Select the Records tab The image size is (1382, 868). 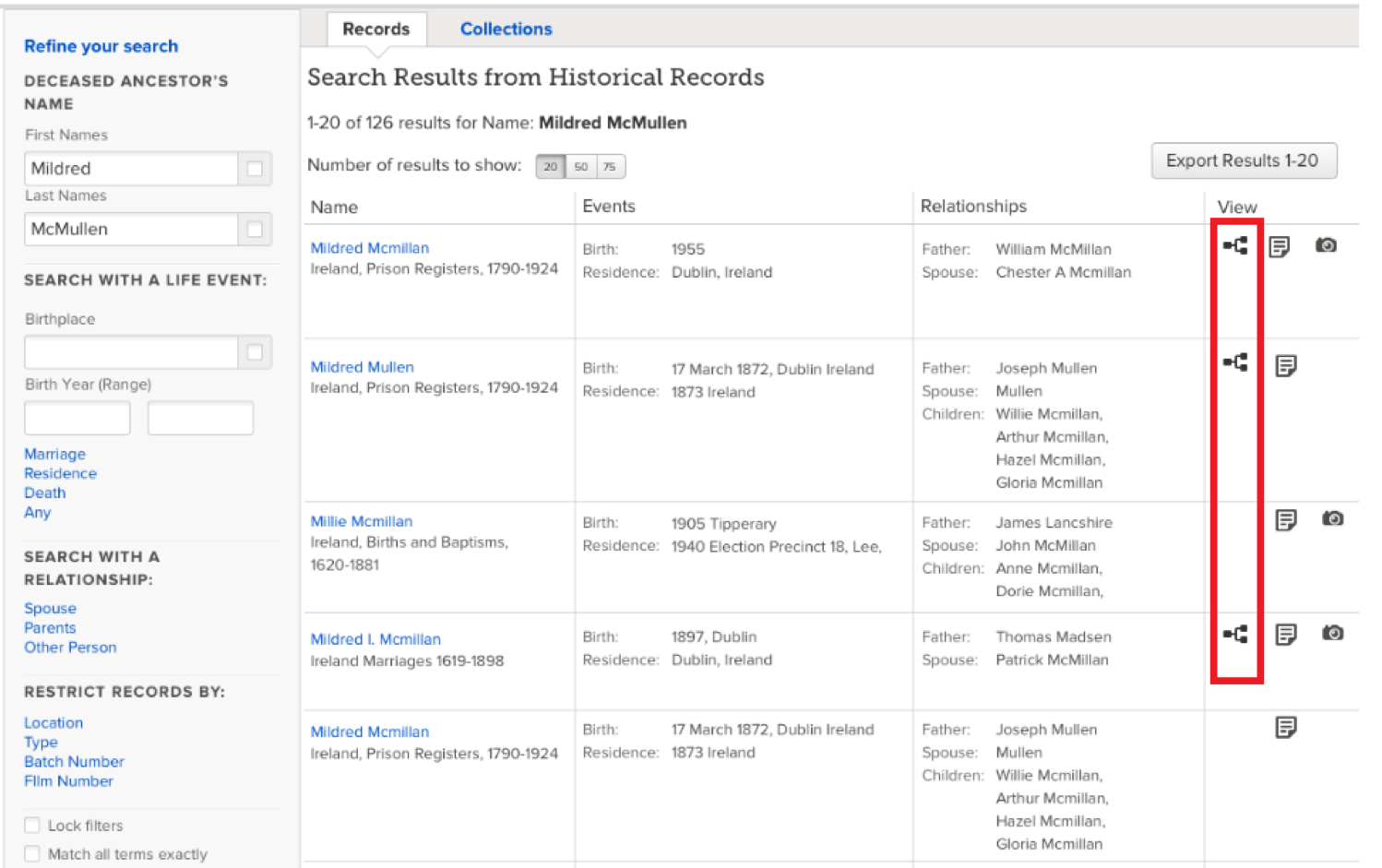[376, 29]
